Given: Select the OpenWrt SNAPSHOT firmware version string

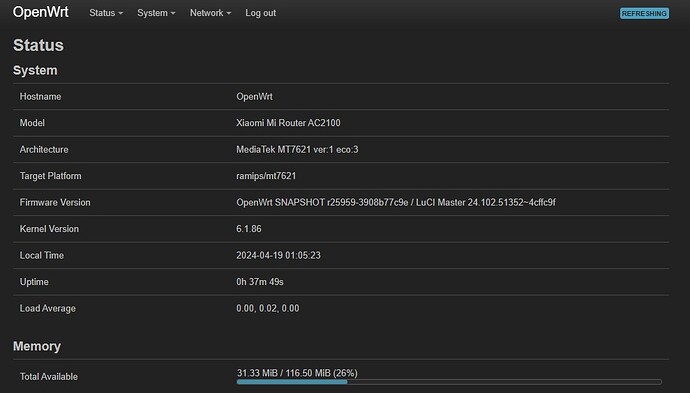Looking at the screenshot, I should [x=396, y=202].
